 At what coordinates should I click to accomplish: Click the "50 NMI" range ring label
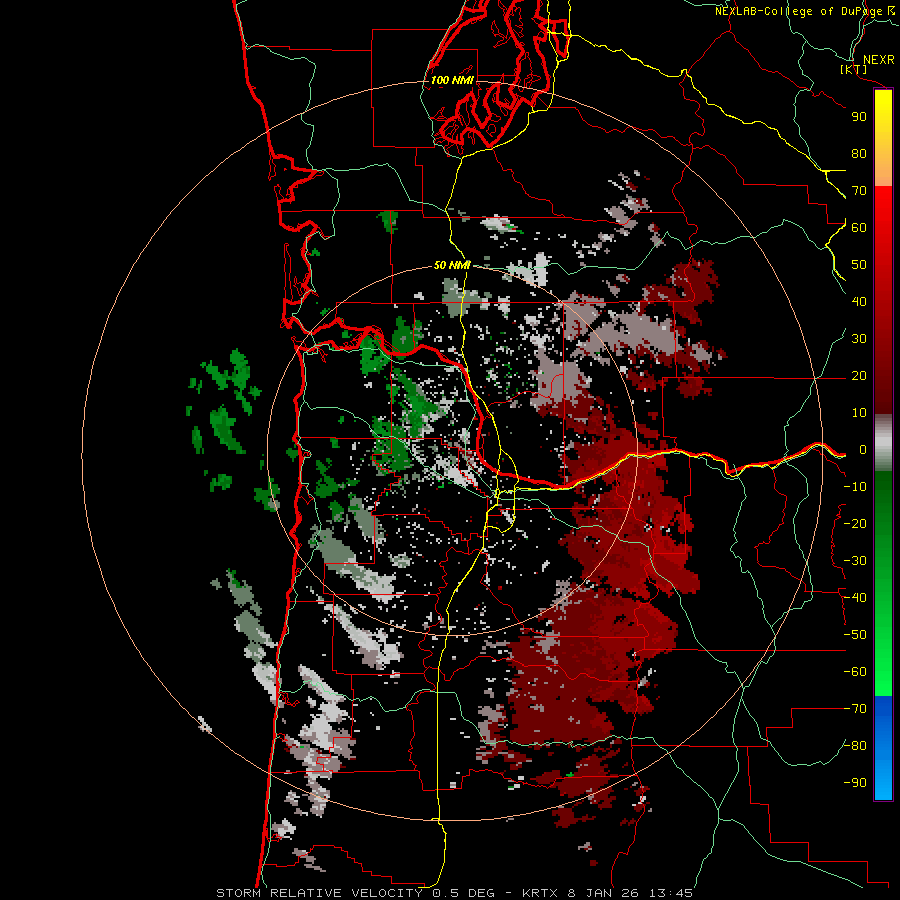(x=452, y=265)
